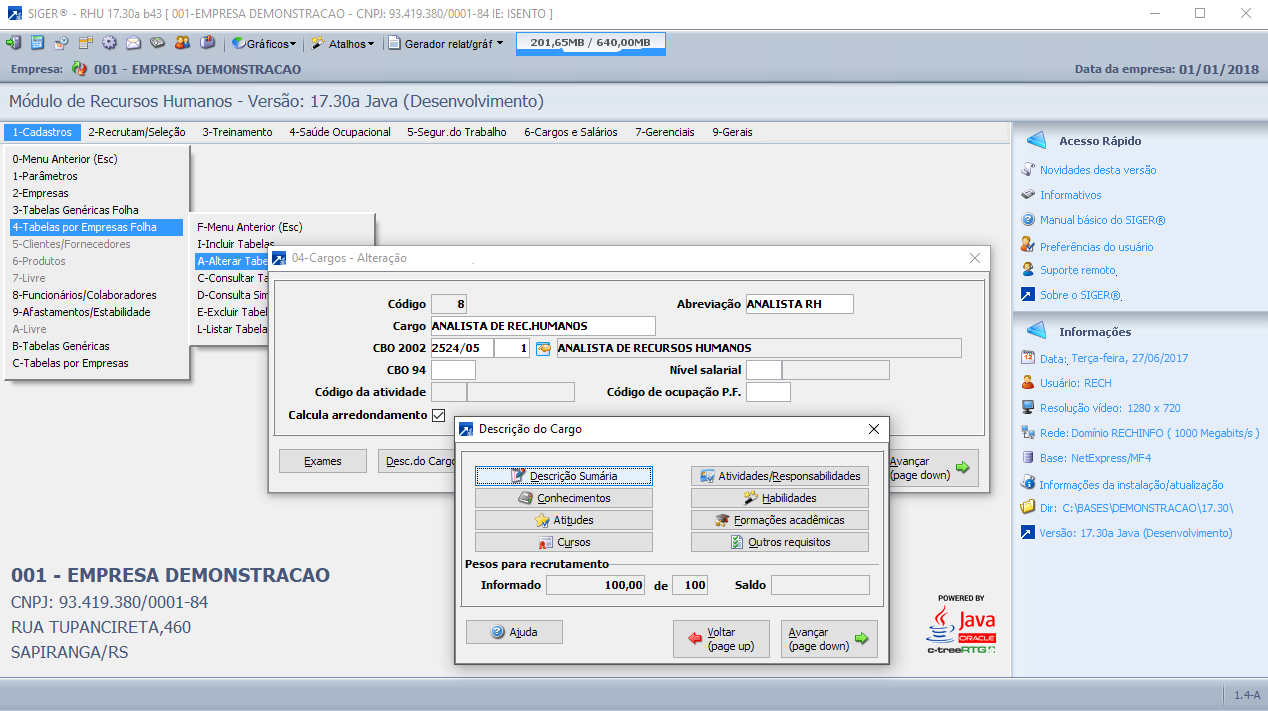Click the exit door icon in toolbar
1268x711 pixels.
pyautogui.click(x=13, y=43)
